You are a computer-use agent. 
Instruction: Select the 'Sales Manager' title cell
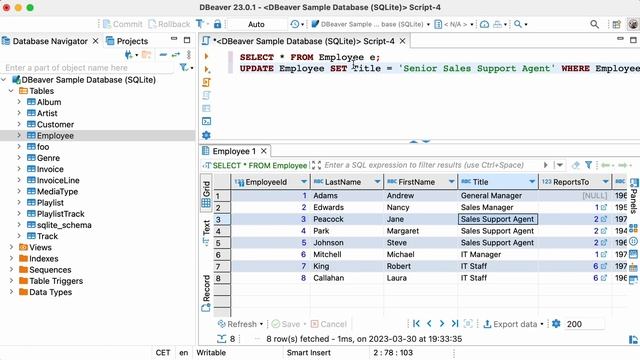[x=498, y=207]
